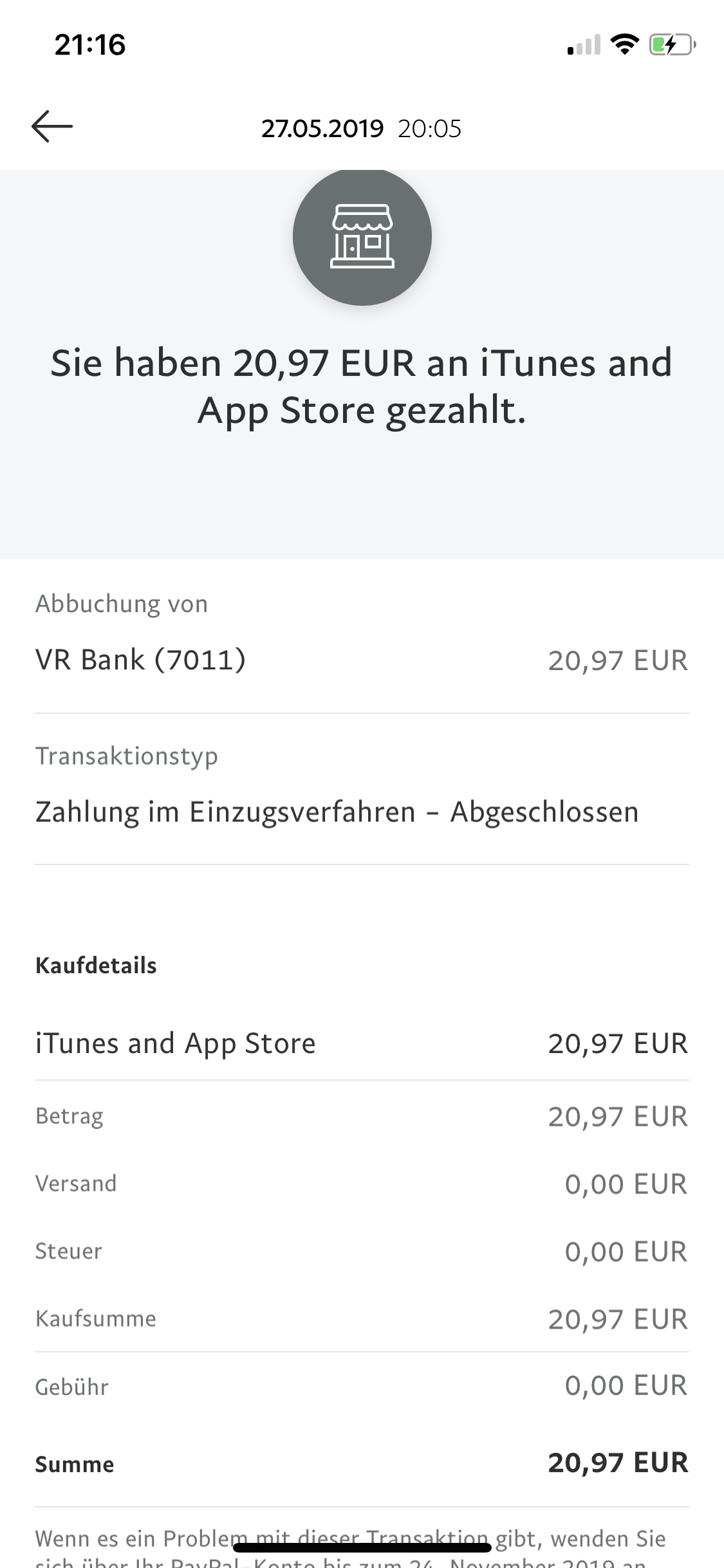
Task: Tap the Wi-Fi status icon
Action: tap(624, 44)
